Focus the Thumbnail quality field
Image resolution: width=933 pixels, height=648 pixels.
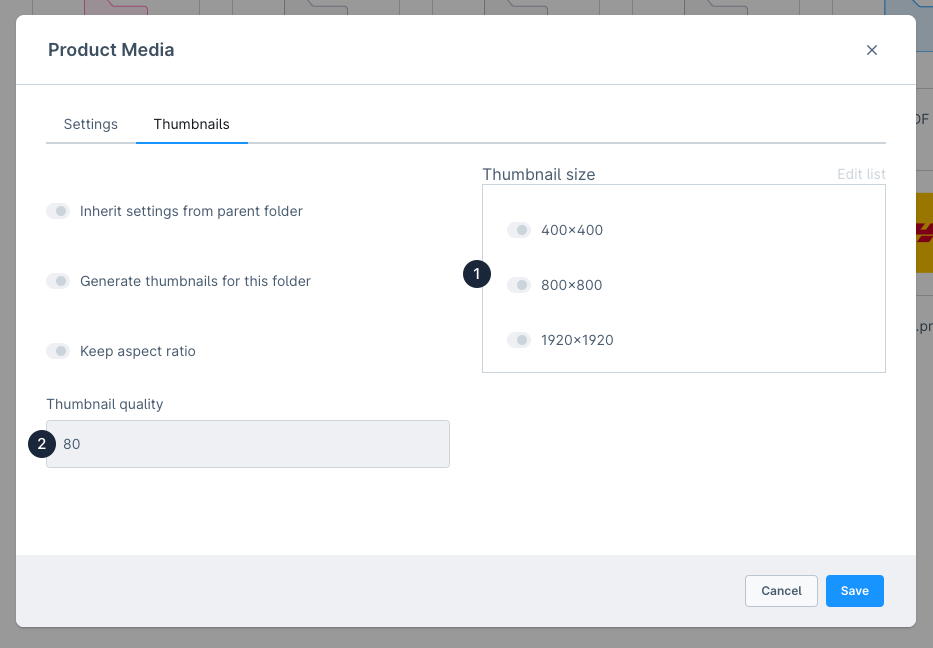(248, 444)
